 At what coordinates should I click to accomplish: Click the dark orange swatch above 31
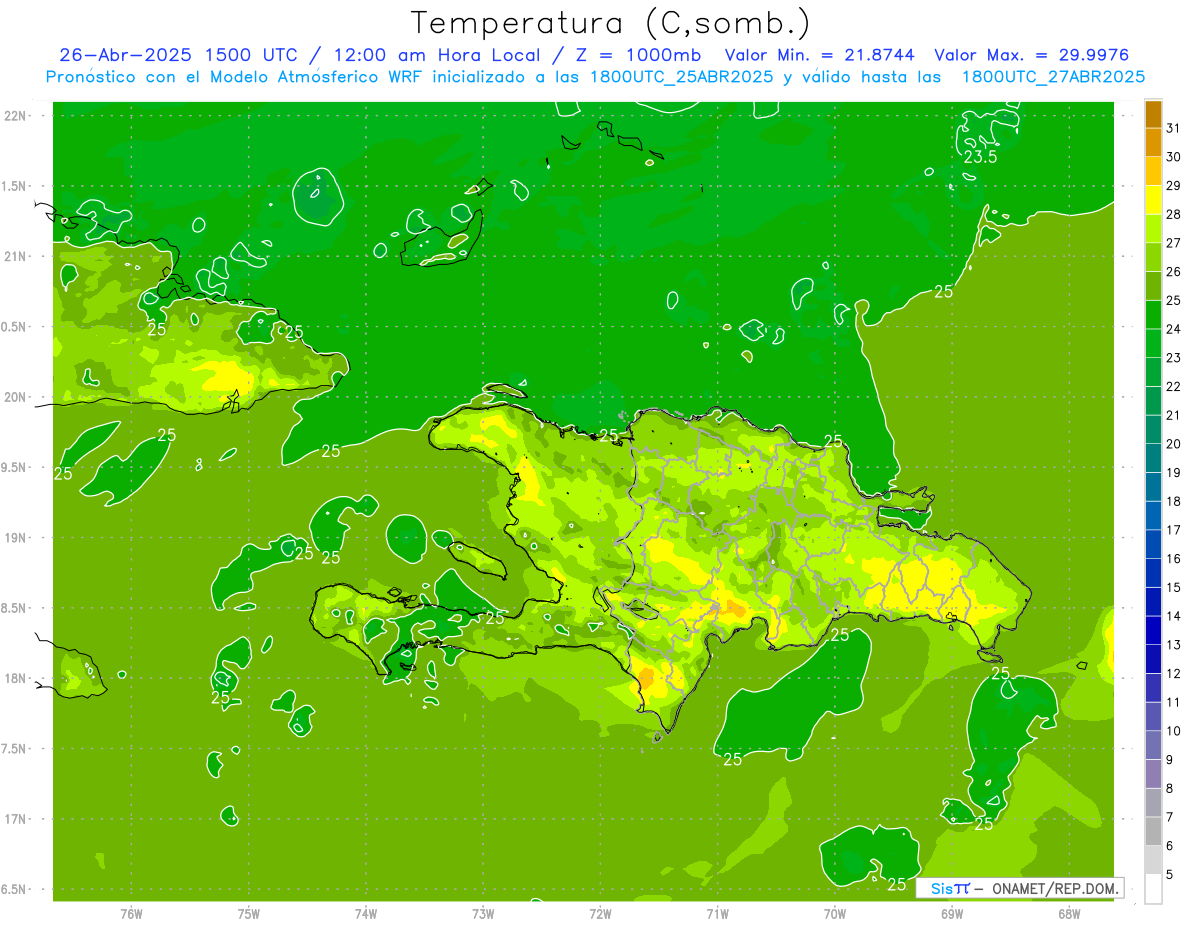click(x=1153, y=115)
